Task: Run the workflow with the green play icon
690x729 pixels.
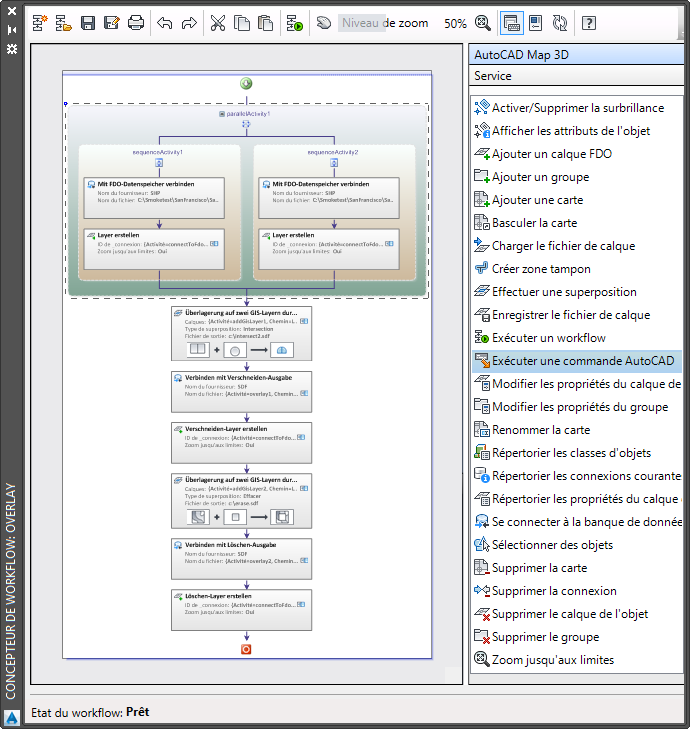Action: click(294, 23)
